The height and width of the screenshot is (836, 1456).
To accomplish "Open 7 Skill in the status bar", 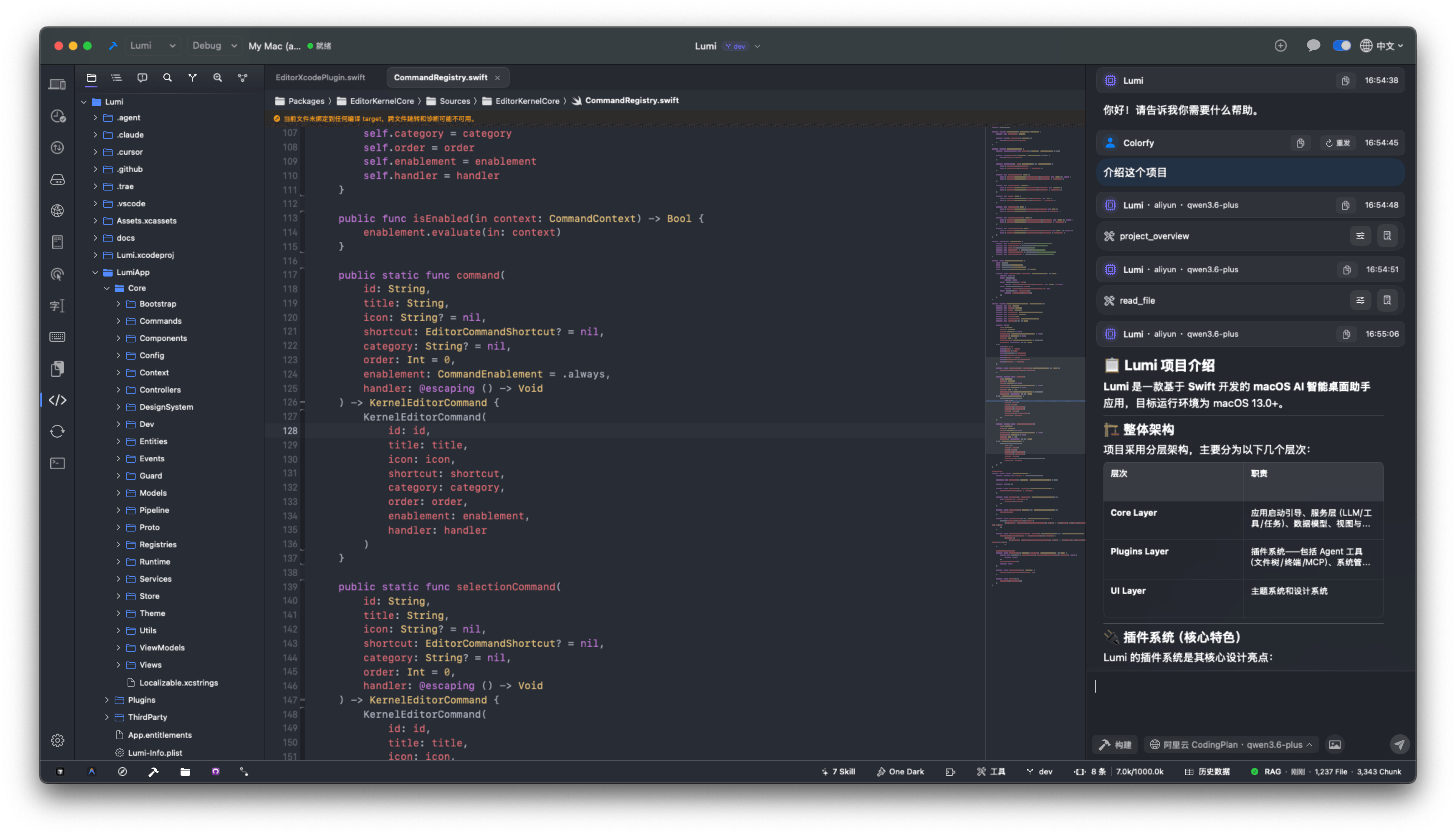I will (838, 772).
